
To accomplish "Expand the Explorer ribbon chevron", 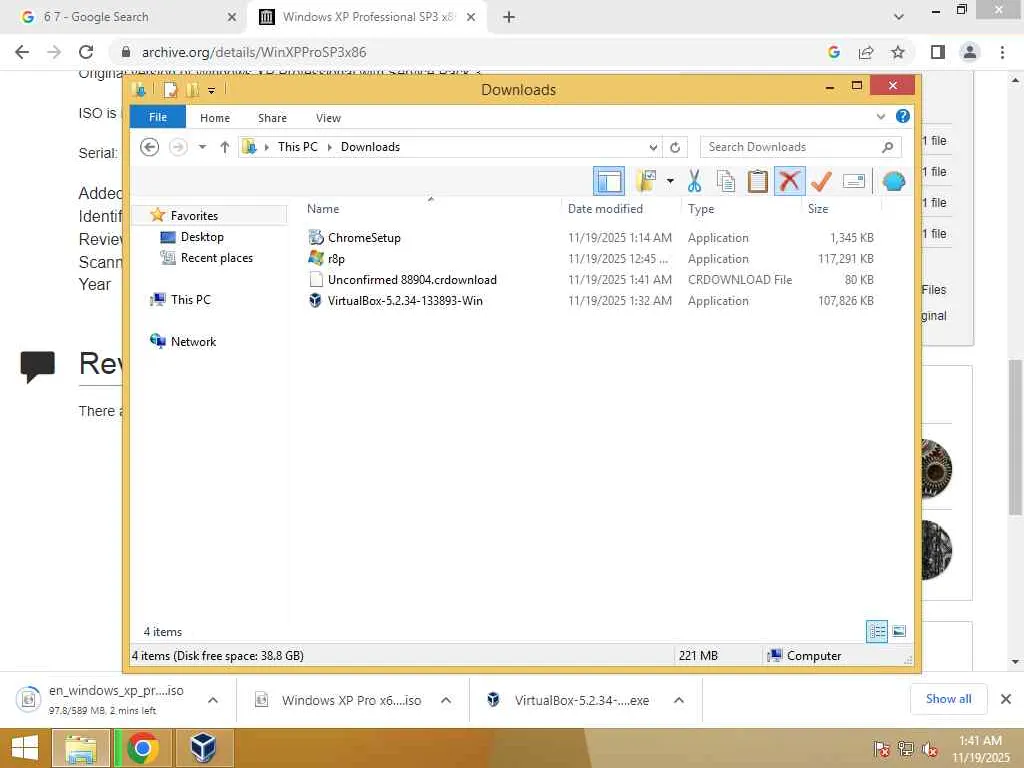I will point(880,117).
